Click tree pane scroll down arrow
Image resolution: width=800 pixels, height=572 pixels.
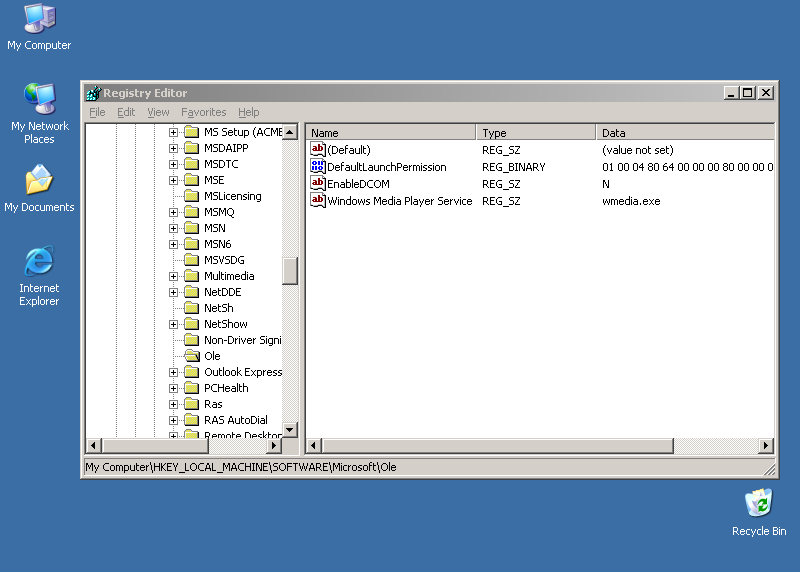(x=290, y=430)
